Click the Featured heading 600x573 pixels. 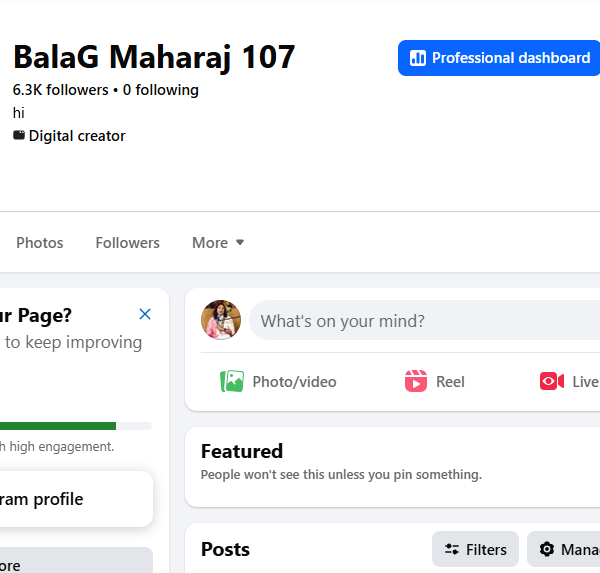pos(242,451)
